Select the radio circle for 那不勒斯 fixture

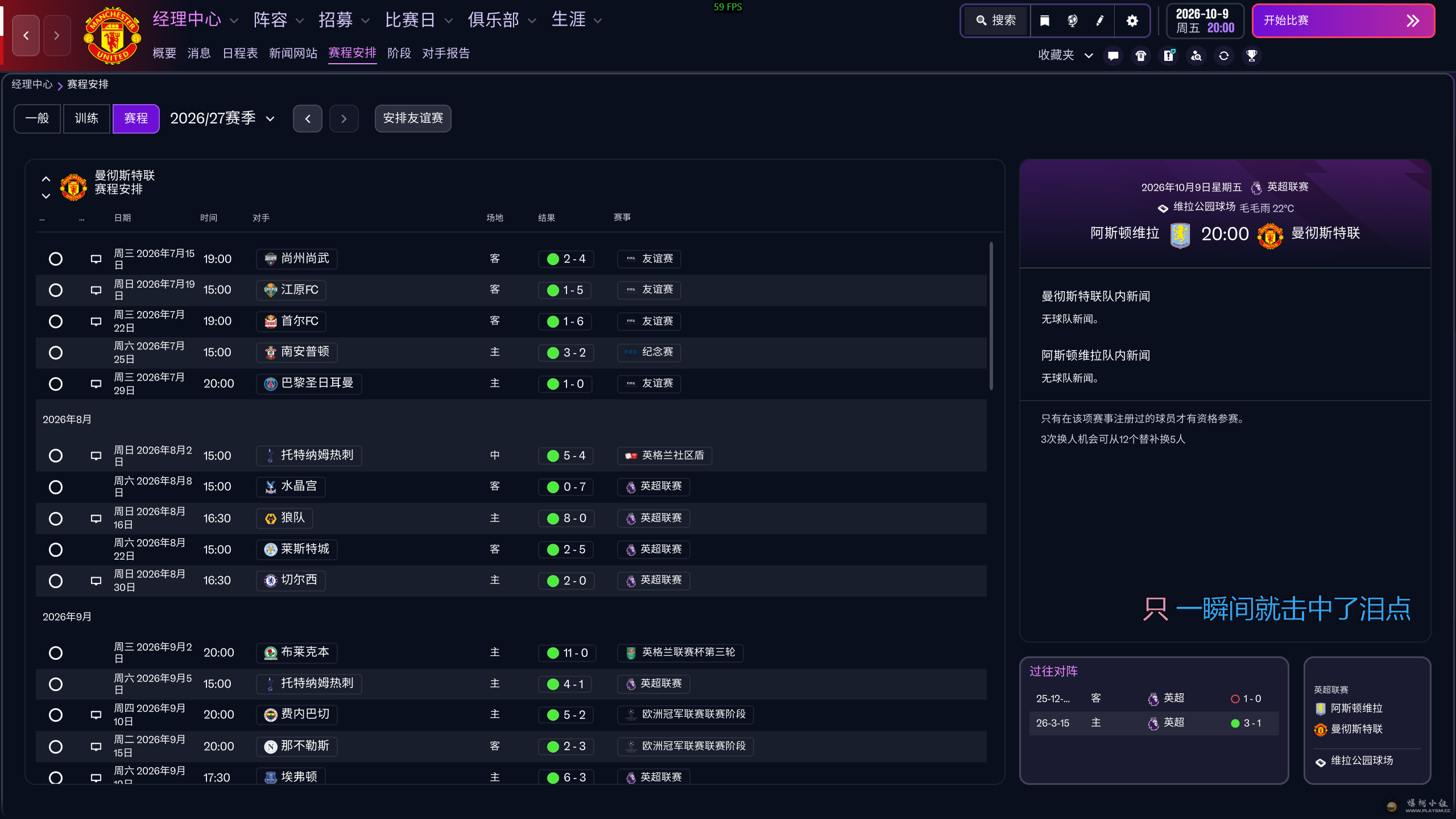(x=56, y=747)
